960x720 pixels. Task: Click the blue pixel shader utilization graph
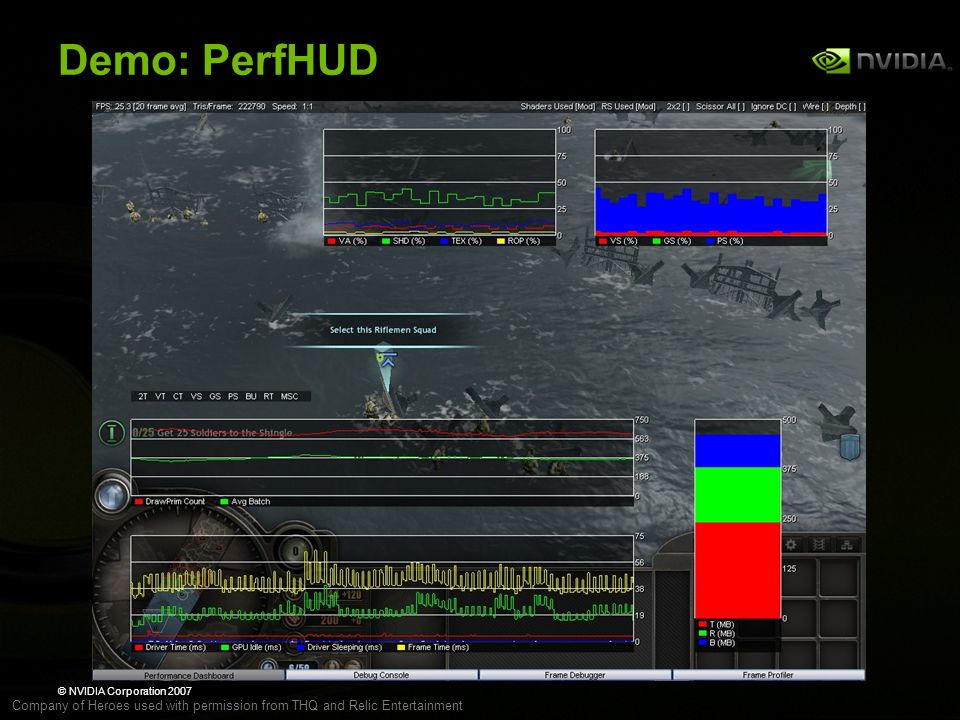pyautogui.click(x=710, y=214)
